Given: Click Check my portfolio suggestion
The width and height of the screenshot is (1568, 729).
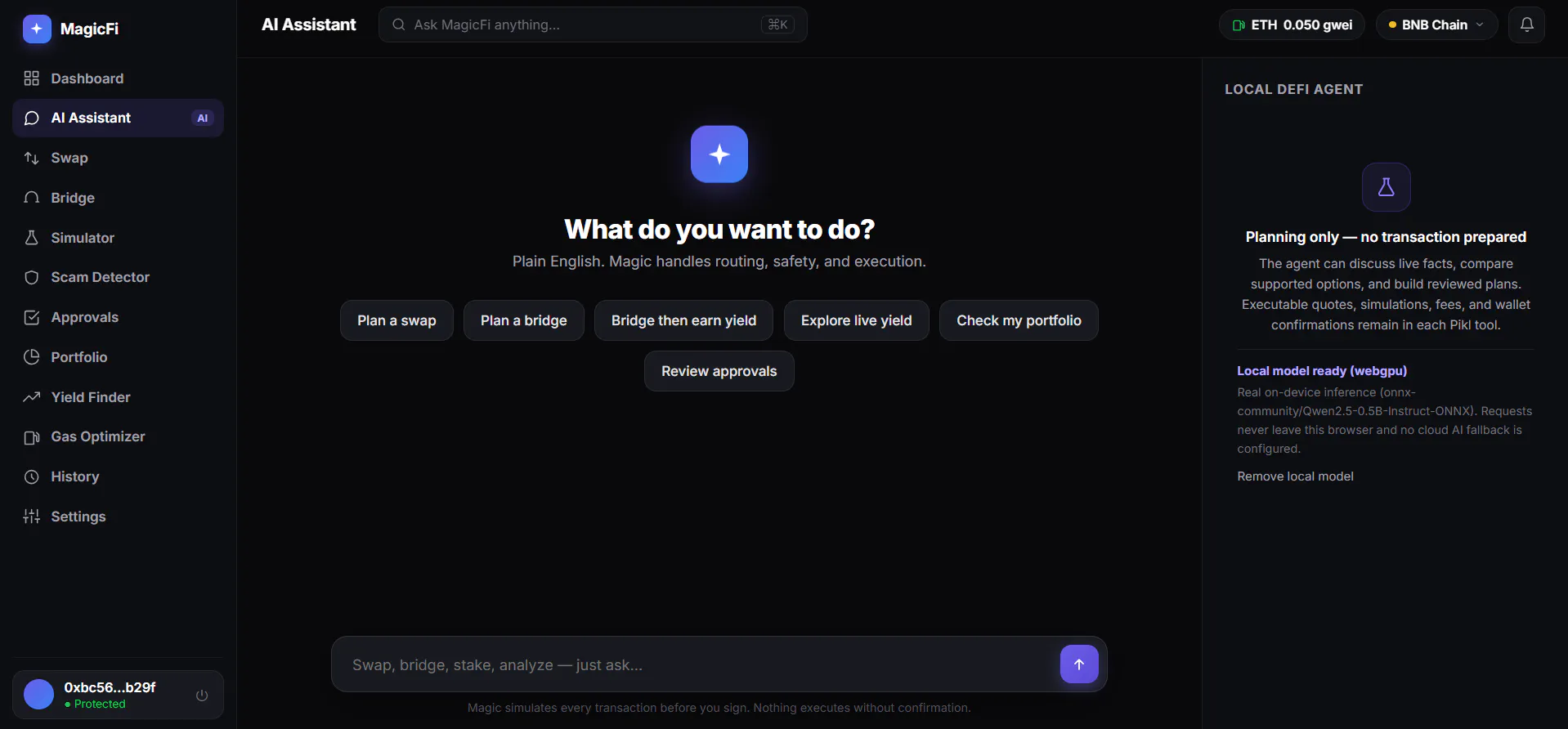Looking at the screenshot, I should [1019, 320].
